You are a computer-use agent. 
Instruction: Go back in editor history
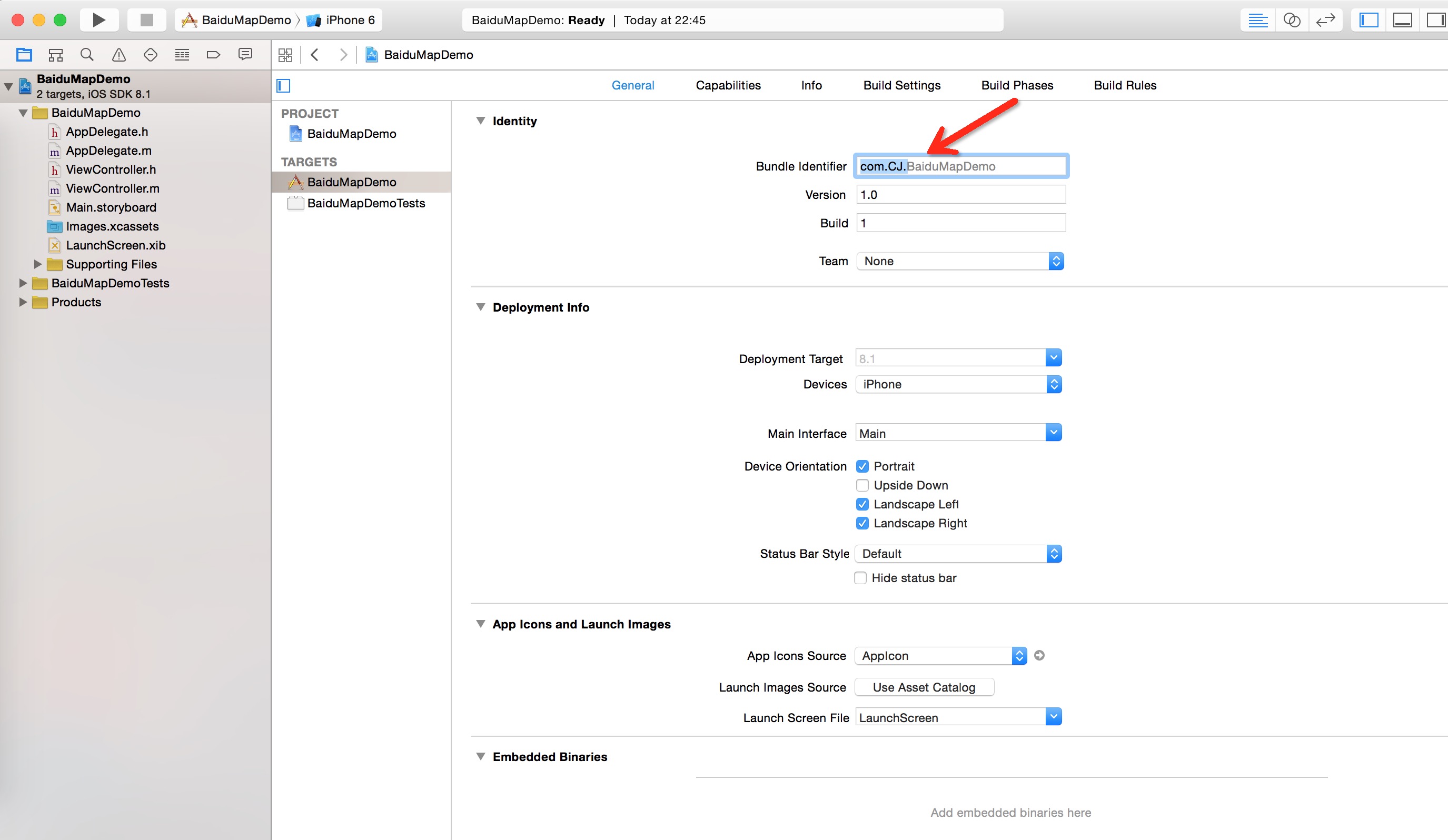[x=314, y=55]
